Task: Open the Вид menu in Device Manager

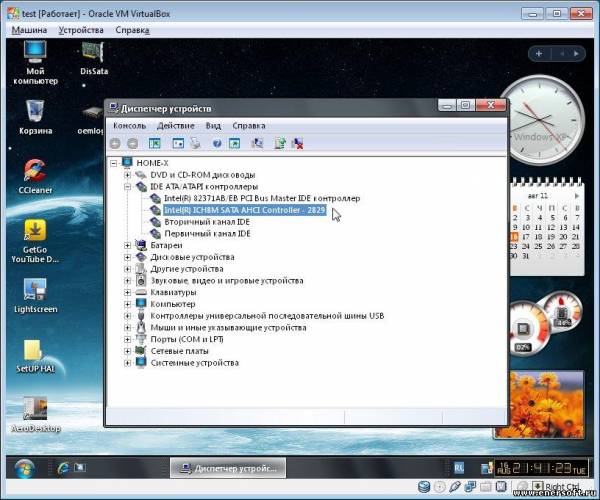Action: point(213,125)
